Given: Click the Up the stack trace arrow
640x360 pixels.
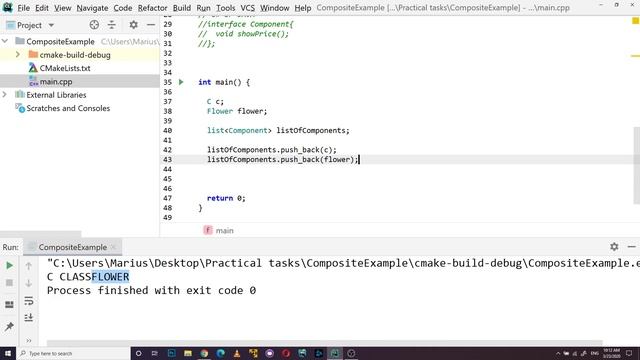Looking at the screenshot, I should pos(29,266).
